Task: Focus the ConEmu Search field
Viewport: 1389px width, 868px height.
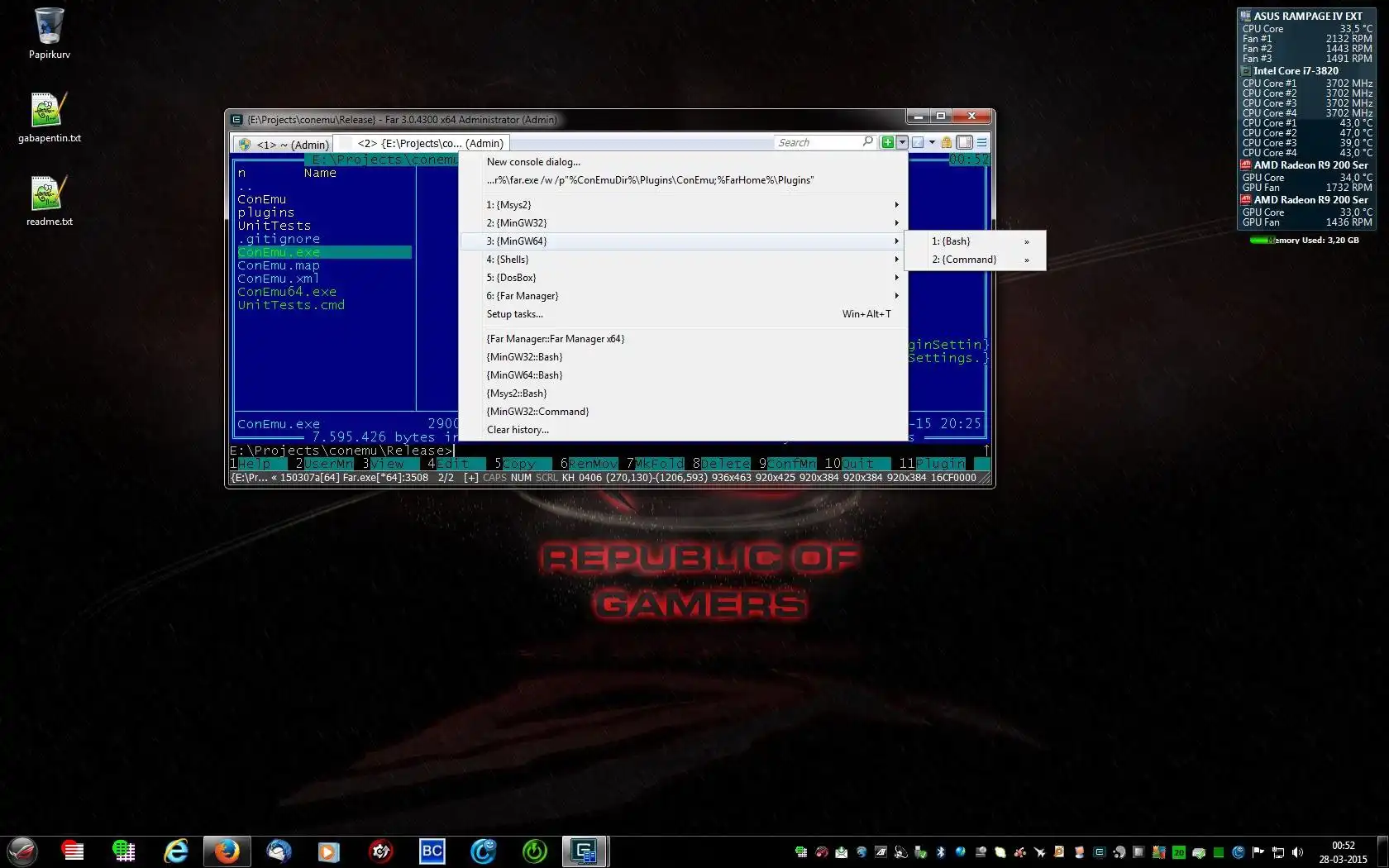Action: [817, 142]
